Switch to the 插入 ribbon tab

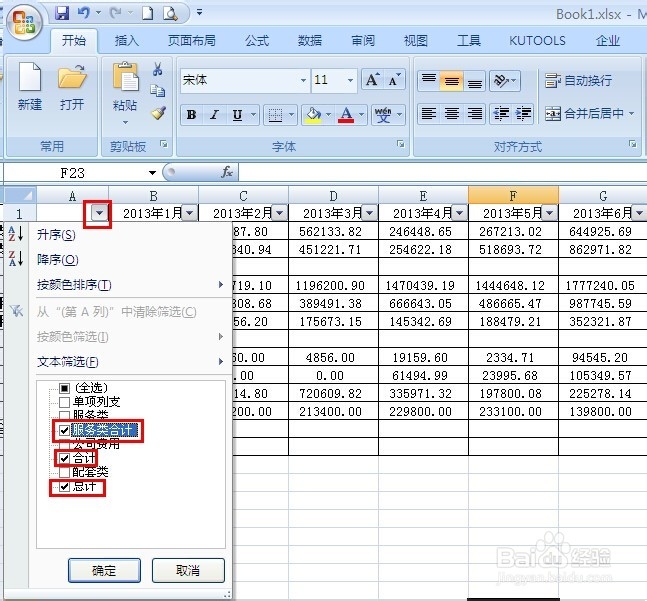tap(127, 40)
